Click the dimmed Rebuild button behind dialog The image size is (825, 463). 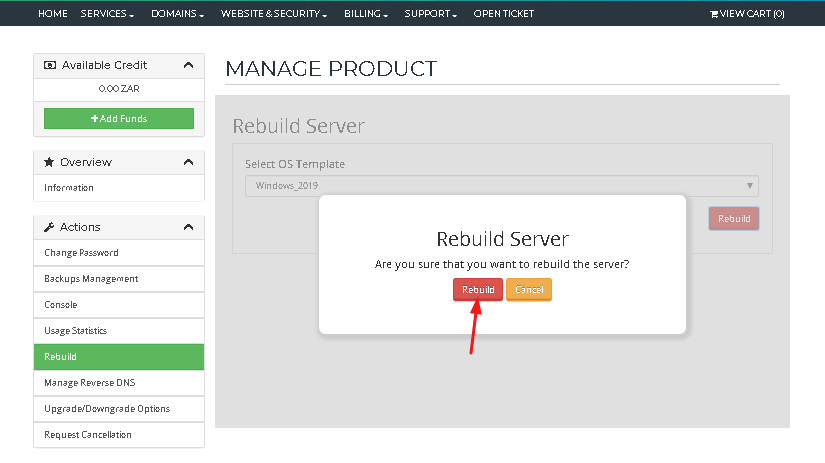click(734, 218)
